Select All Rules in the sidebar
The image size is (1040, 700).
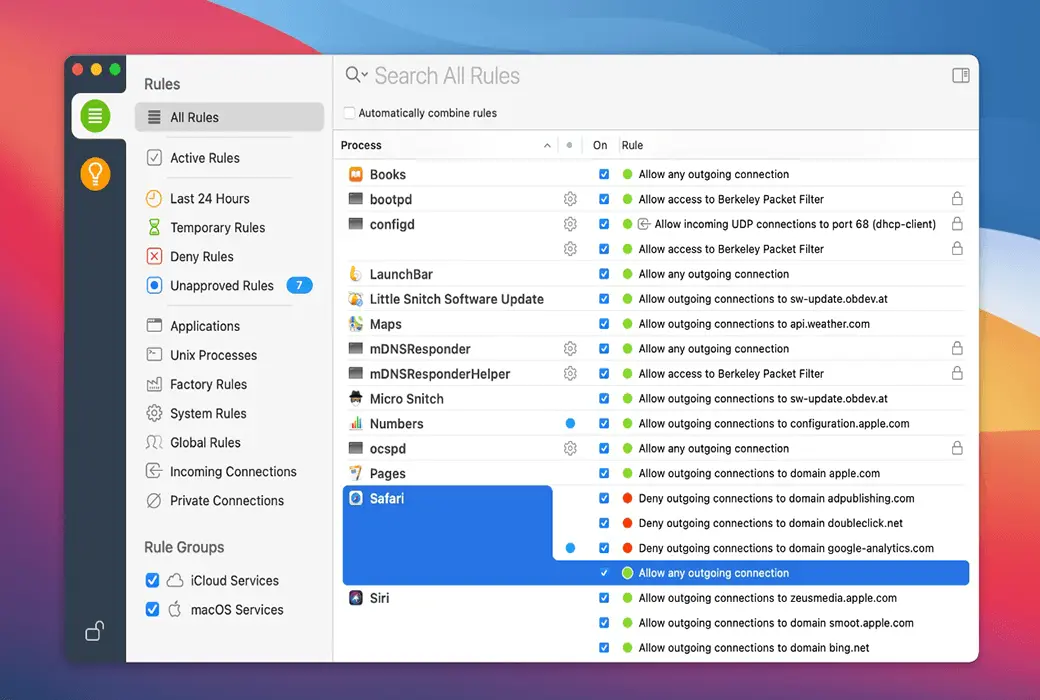pyautogui.click(x=229, y=117)
